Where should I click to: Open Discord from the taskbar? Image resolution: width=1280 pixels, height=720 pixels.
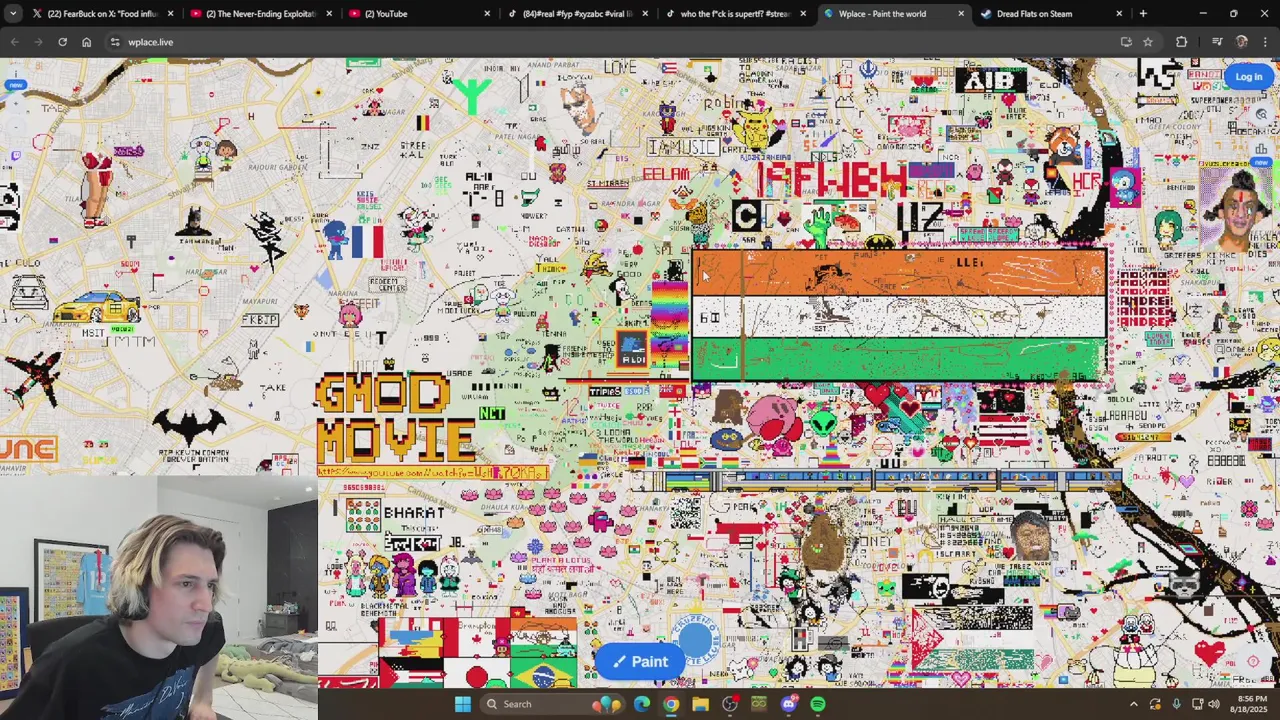click(x=788, y=704)
